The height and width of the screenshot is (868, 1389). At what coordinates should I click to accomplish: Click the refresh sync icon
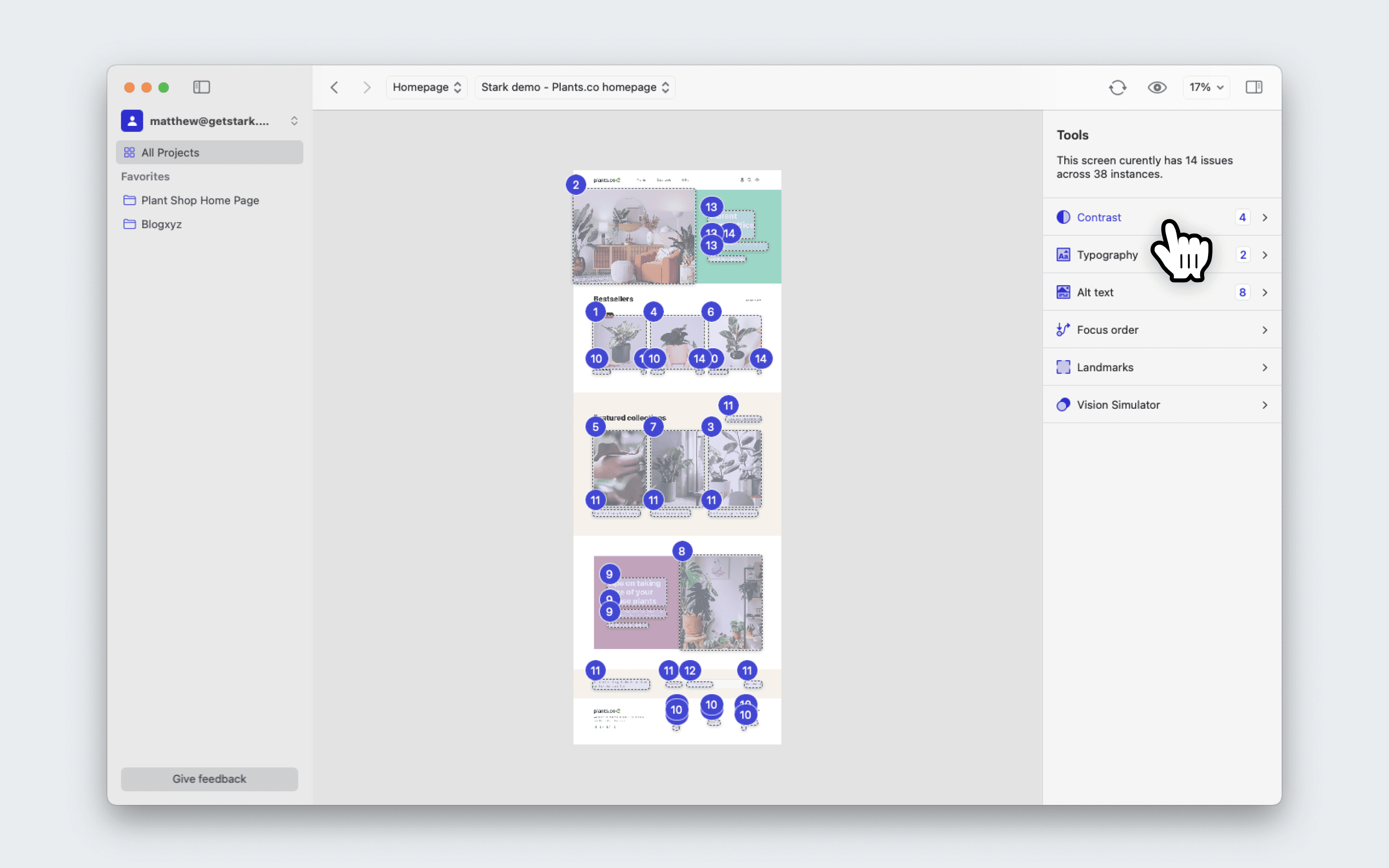pos(1117,87)
